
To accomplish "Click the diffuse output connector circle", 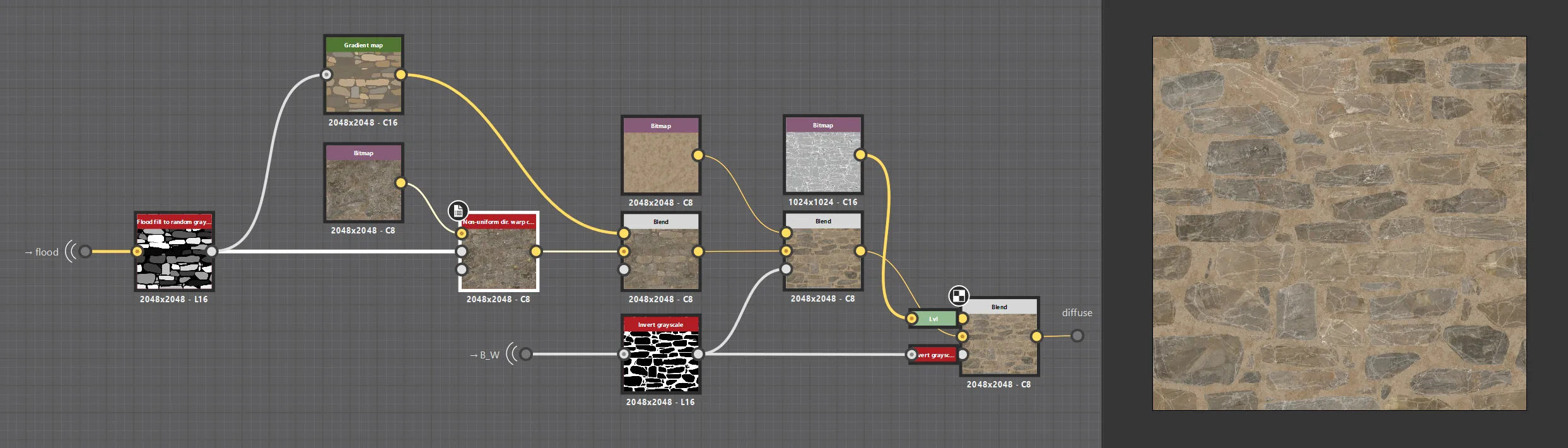I will [1077, 336].
